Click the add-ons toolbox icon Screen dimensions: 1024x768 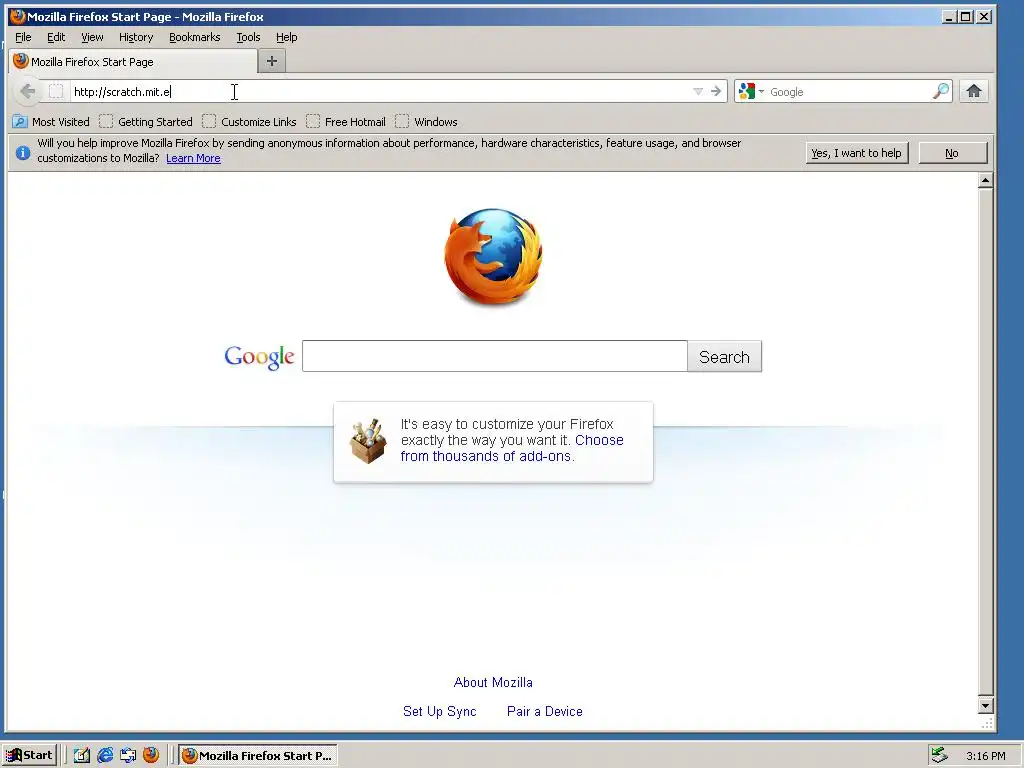click(368, 441)
